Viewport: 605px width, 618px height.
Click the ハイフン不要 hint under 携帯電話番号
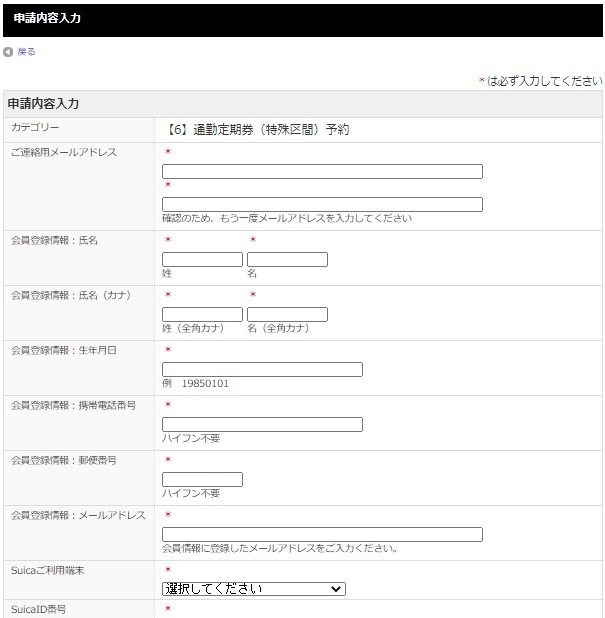191,438
